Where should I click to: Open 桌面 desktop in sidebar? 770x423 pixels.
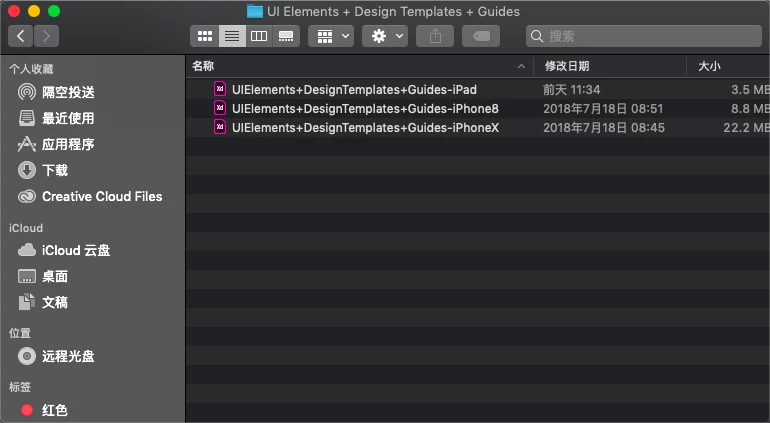tap(55, 276)
